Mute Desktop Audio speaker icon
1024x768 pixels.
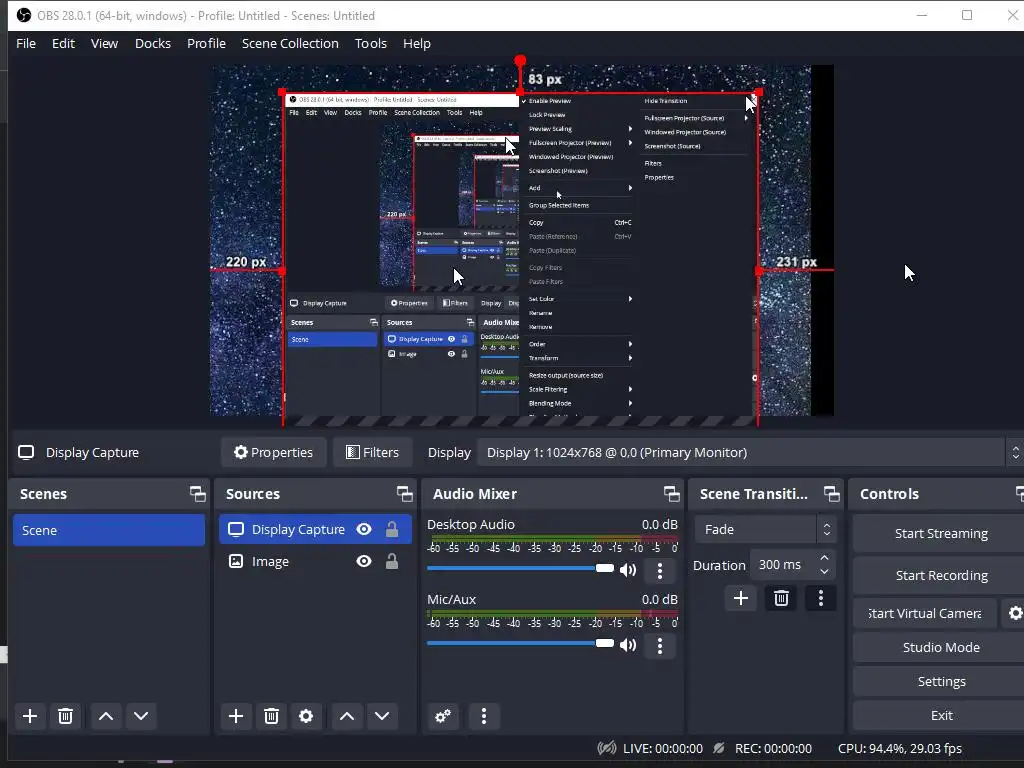click(628, 570)
